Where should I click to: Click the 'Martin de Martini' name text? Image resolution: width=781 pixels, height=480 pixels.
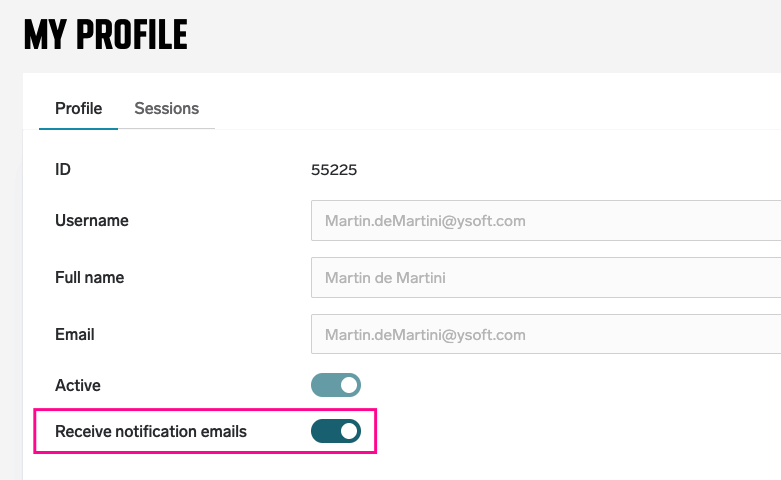coord(385,278)
